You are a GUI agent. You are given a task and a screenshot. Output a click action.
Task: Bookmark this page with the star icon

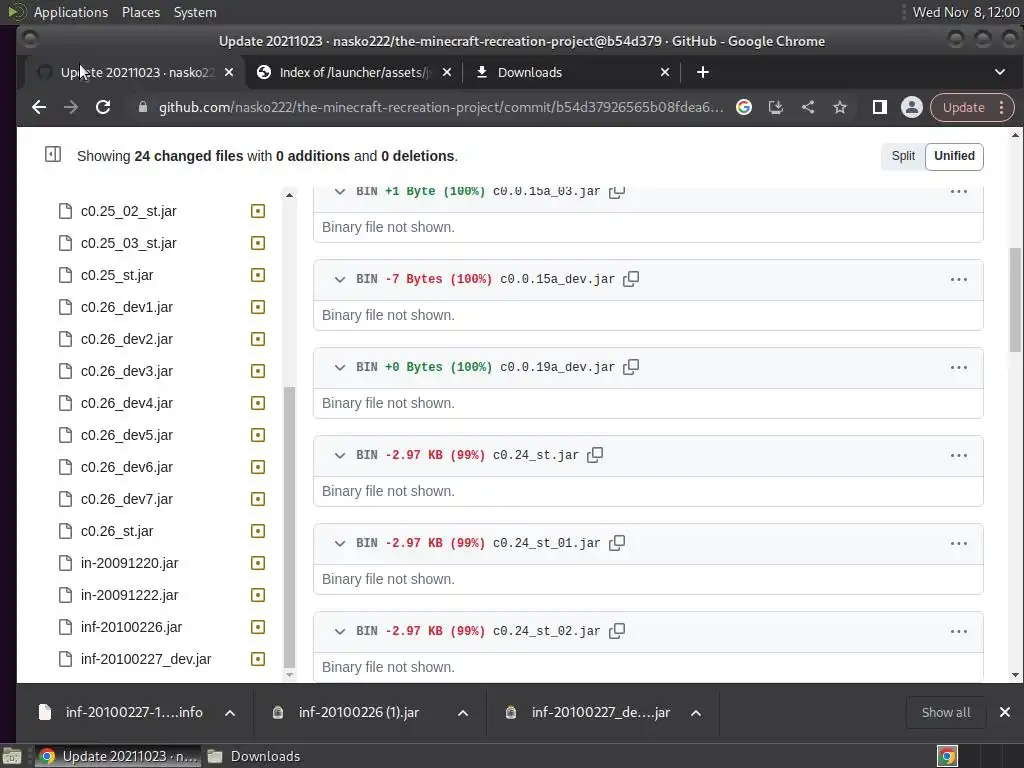840,107
